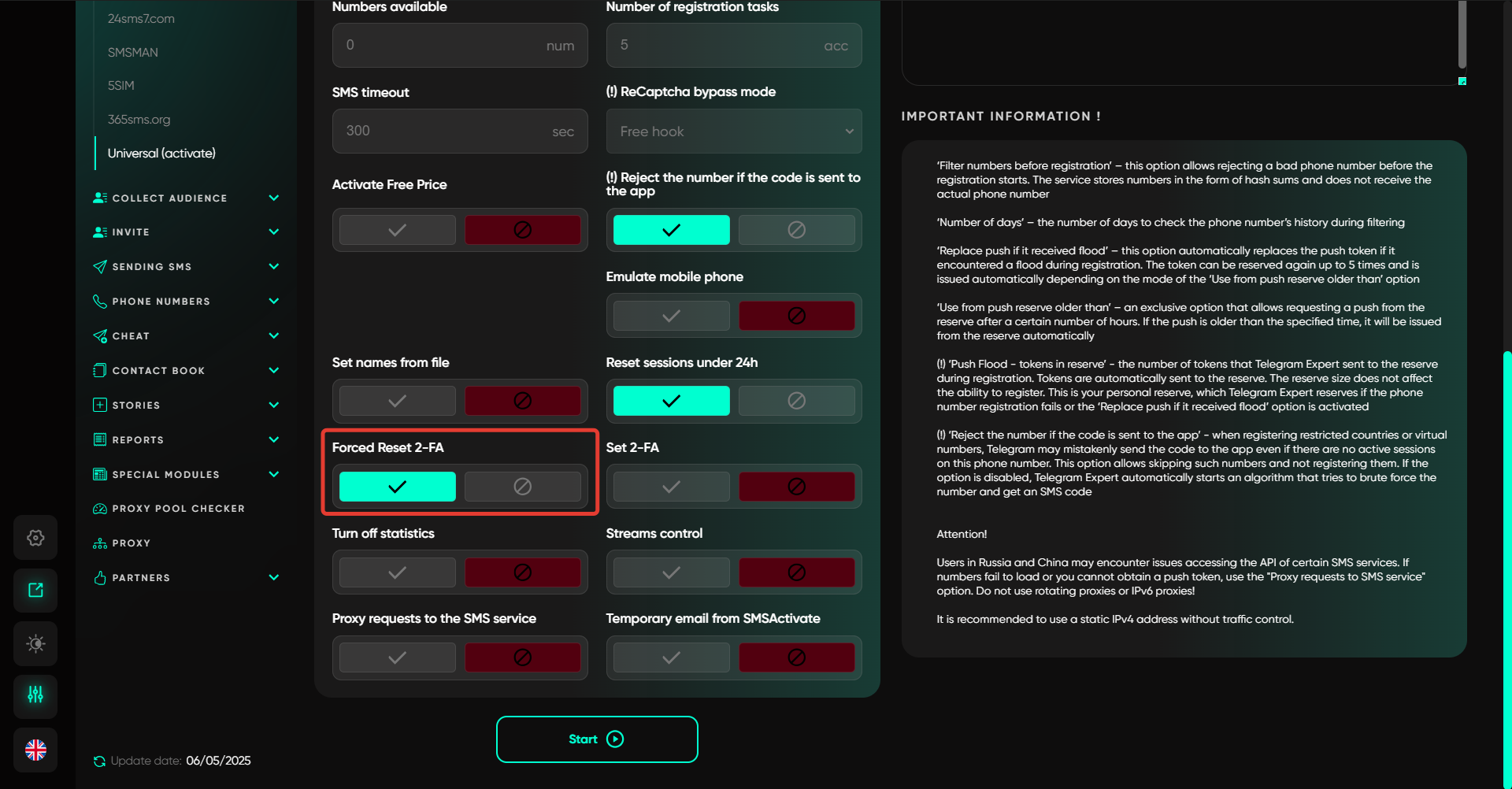
Task: Click the page vertical scrollbar
Action: 1506,551
